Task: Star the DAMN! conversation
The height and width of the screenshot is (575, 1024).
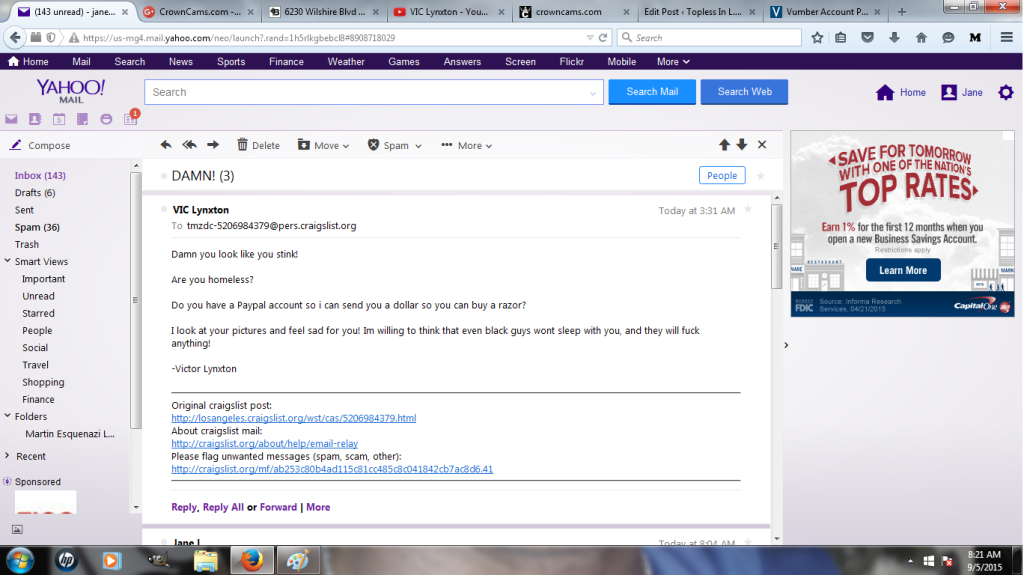Action: (760, 176)
